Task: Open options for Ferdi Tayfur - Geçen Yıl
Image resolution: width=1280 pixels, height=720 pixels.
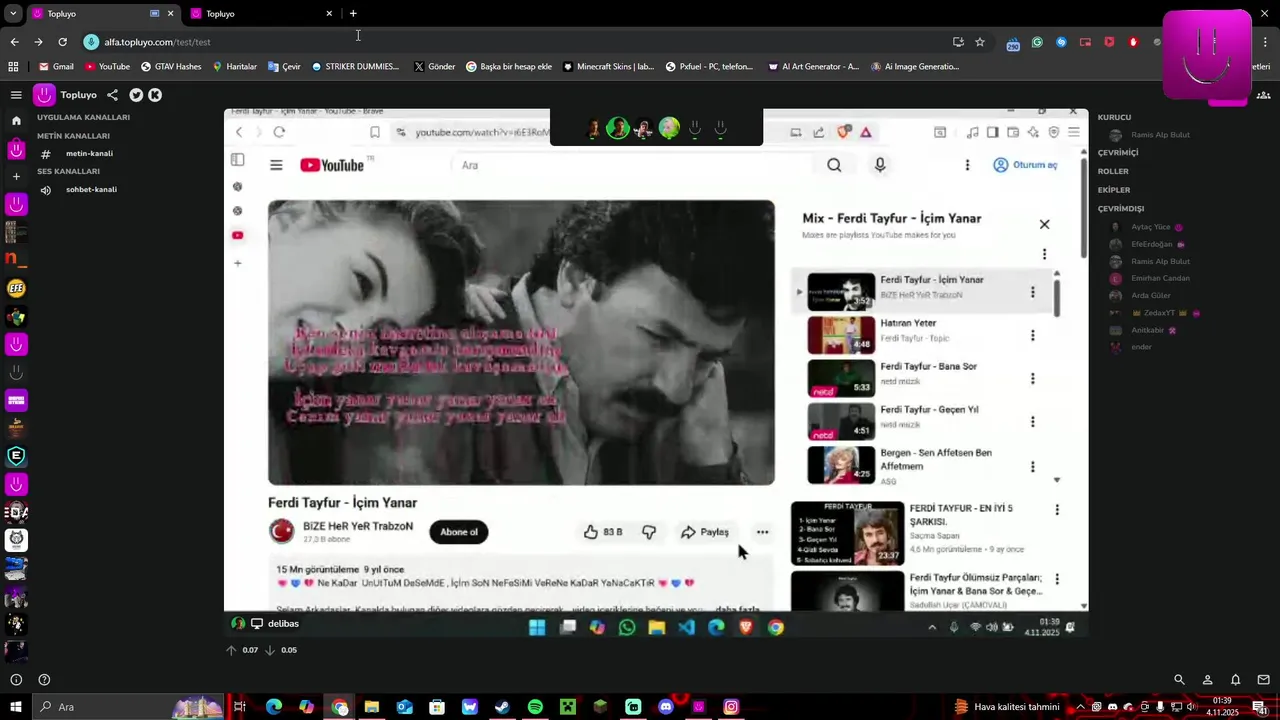Action: (x=1033, y=422)
